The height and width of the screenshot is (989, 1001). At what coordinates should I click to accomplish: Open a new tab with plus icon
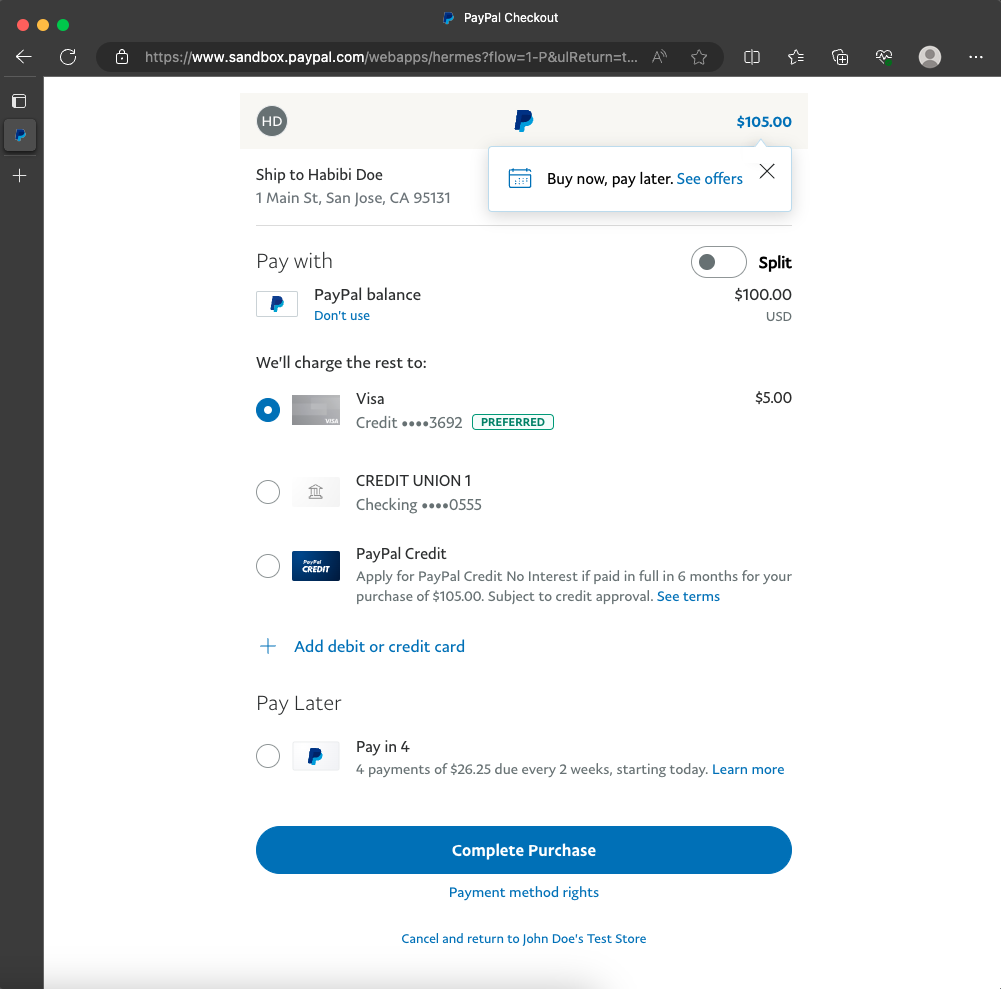click(x=20, y=176)
